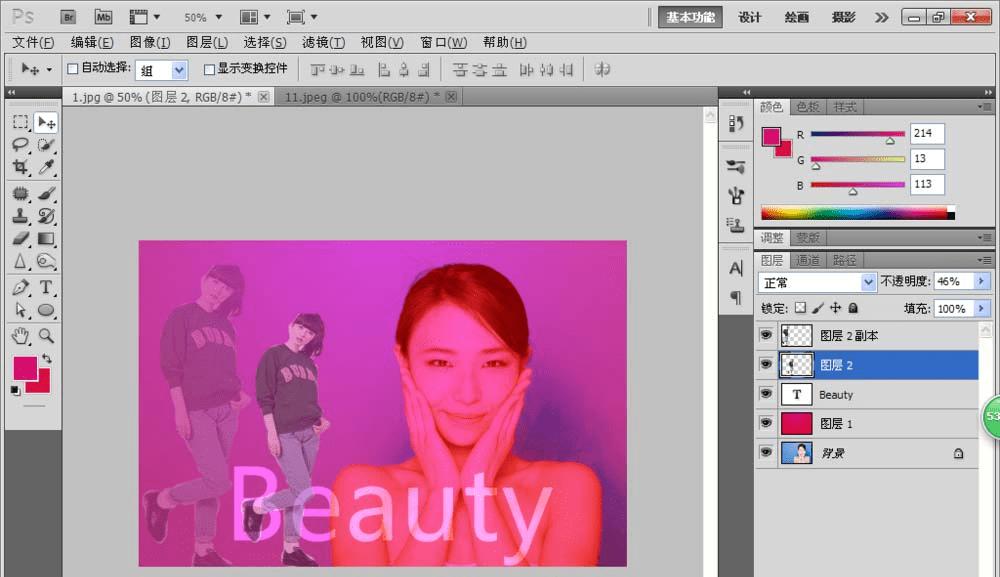Hide the Beauty text layer
Image resolution: width=1000 pixels, height=577 pixels.
click(x=766, y=394)
